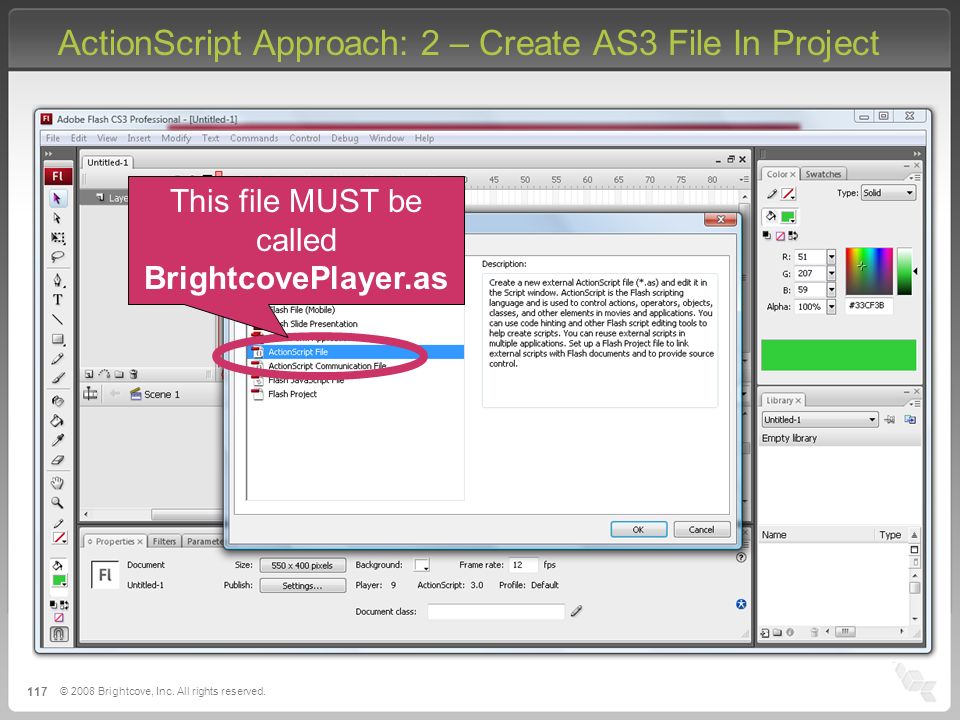Image resolution: width=960 pixels, height=720 pixels.
Task: Click the green fill color swatch in Color panel
Action: tap(787, 216)
